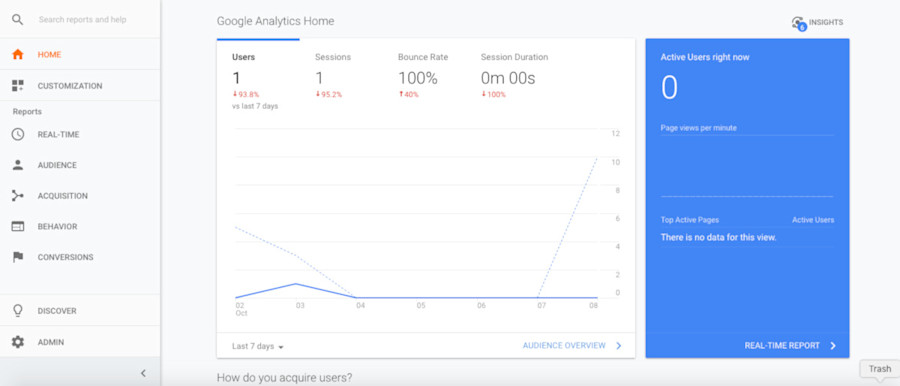This screenshot has height=386, width=900.
Task: Open the DISCOVER label
Action: tap(57, 311)
